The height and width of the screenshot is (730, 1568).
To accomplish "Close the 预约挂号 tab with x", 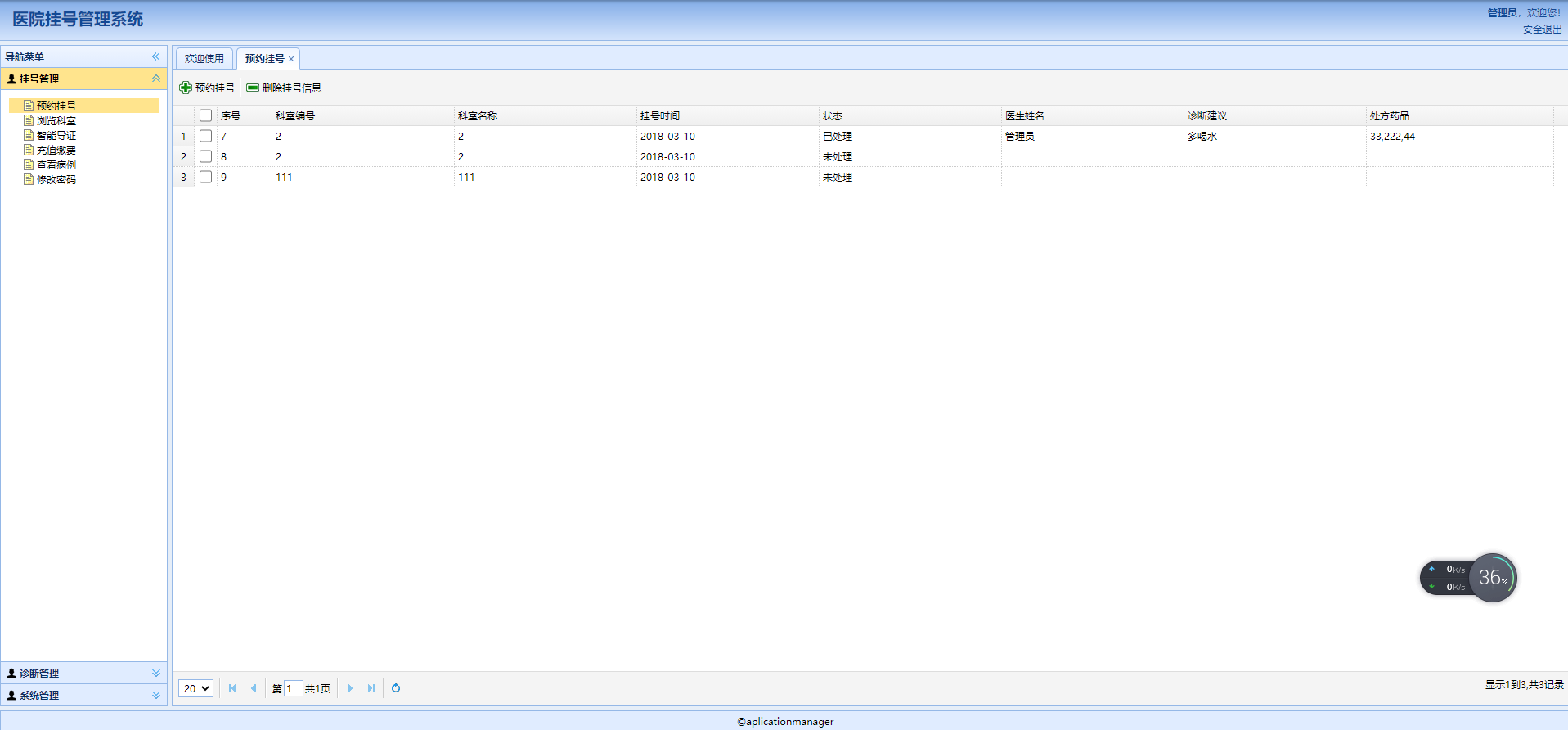I will click(291, 59).
